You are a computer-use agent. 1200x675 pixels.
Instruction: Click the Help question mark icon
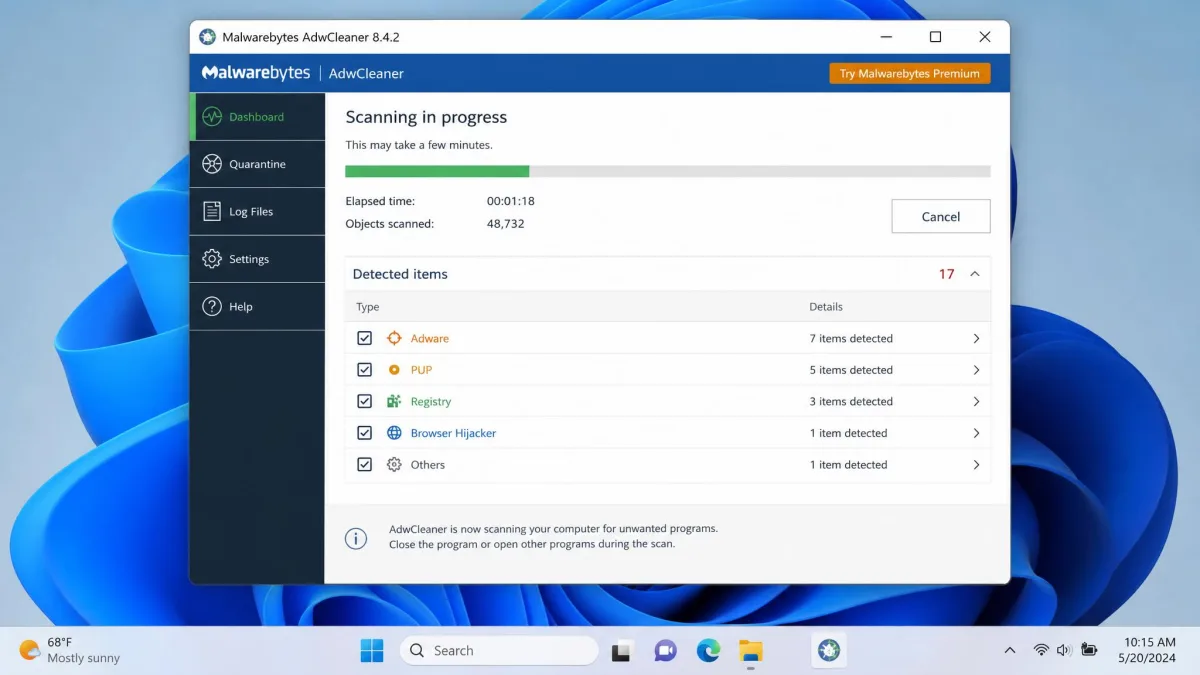(x=212, y=307)
